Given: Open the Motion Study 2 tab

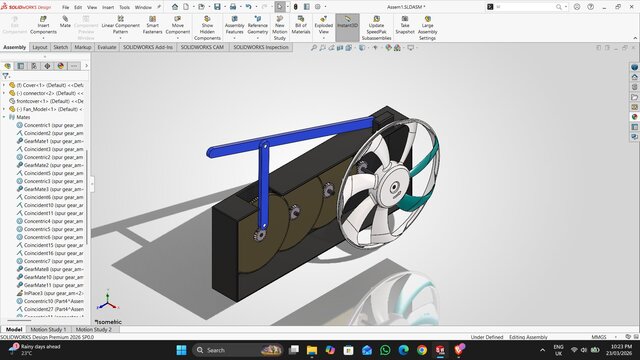Looking at the screenshot, I should coord(93,329).
